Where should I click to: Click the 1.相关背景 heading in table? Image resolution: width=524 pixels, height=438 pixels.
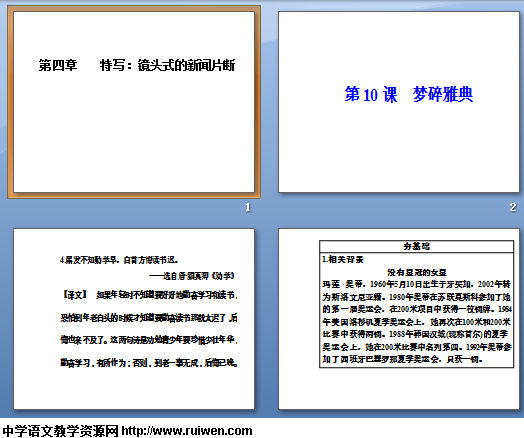pyautogui.click(x=343, y=259)
